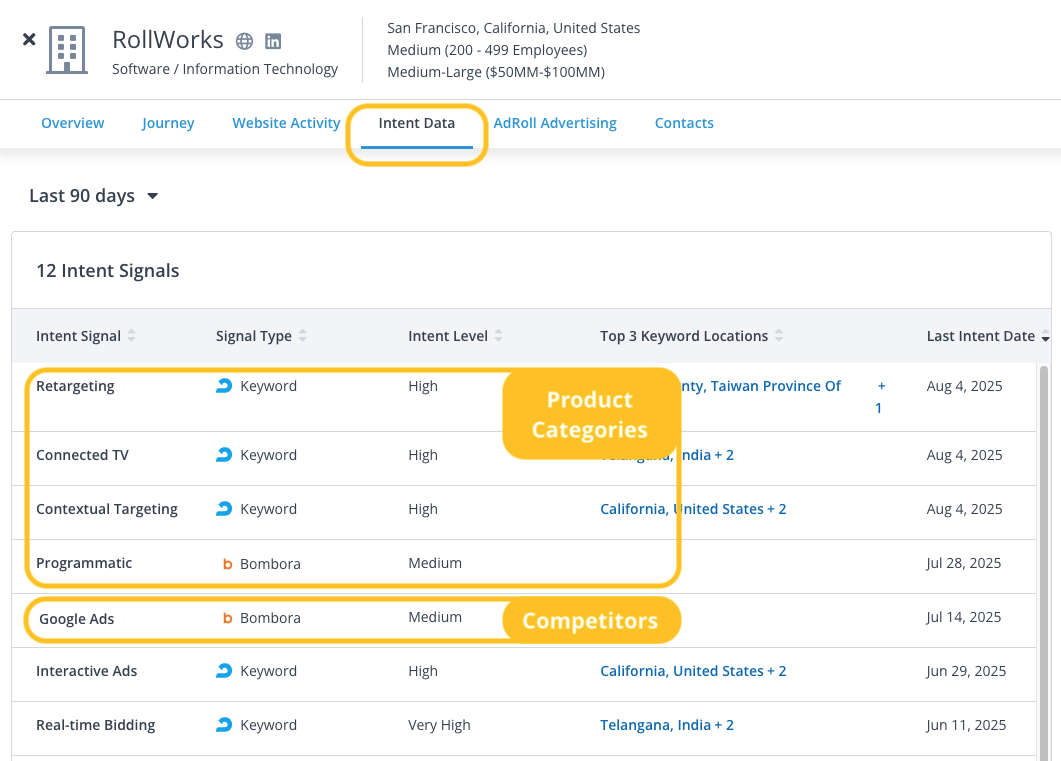Close the RollWorks account panel
Viewport: 1061px width, 761px height.
coord(29,39)
